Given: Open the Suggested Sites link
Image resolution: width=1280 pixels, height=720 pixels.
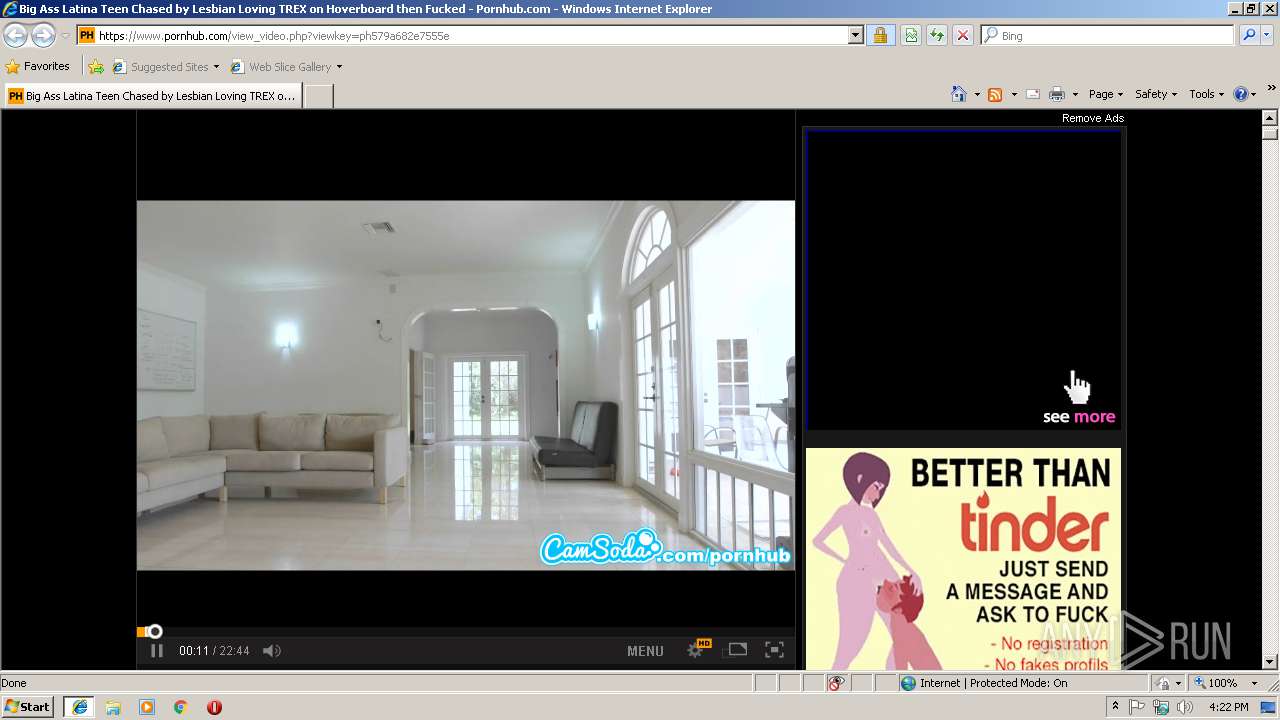Looking at the screenshot, I should pyautogui.click(x=165, y=67).
